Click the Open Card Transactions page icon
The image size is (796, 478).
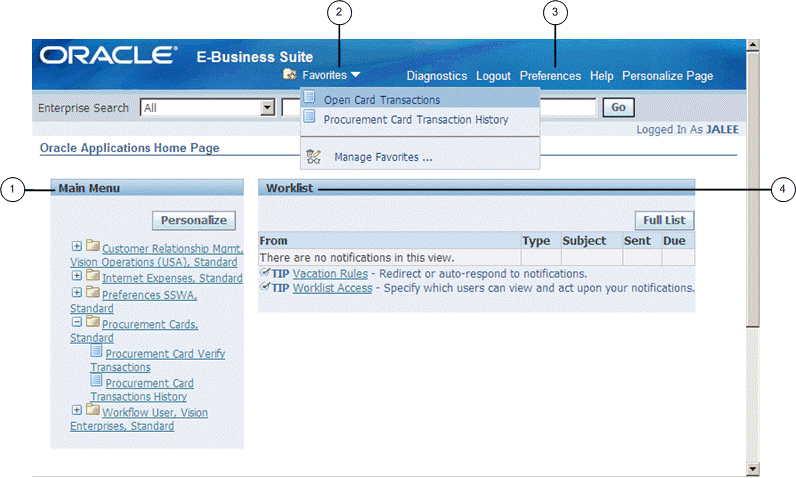pos(310,98)
